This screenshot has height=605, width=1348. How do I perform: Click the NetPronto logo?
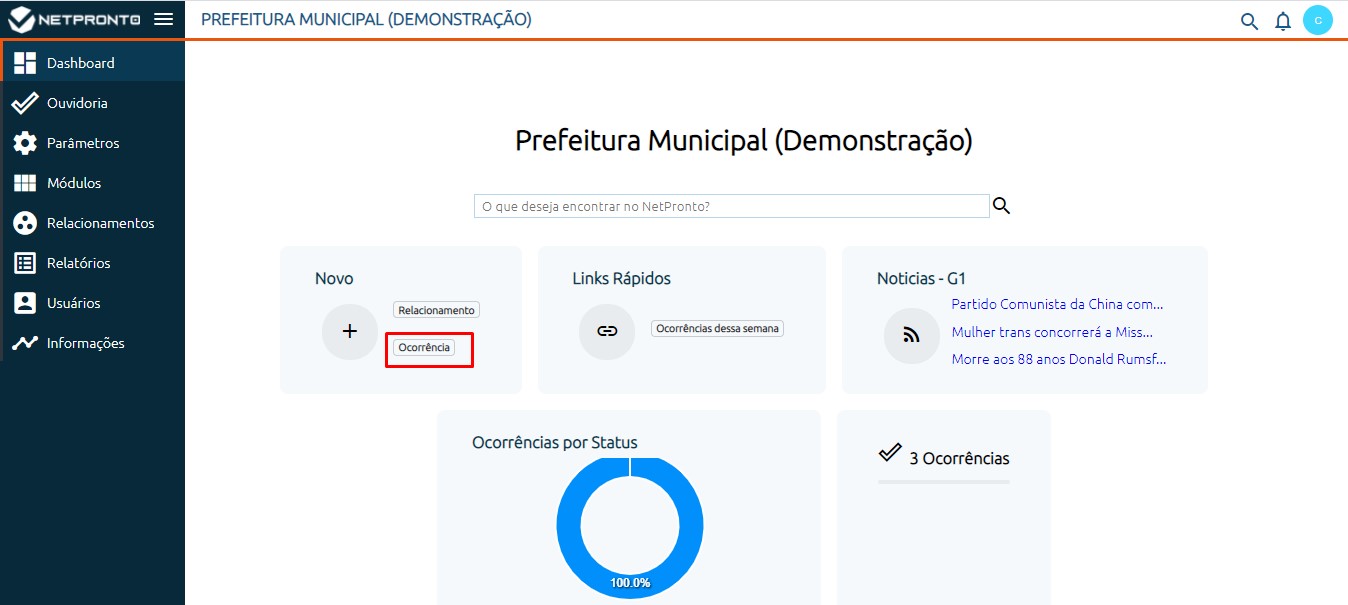[73, 19]
